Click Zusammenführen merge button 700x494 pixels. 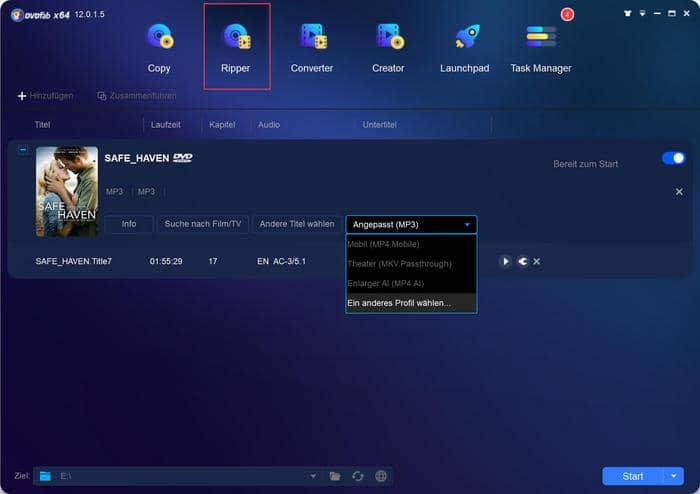pos(137,95)
